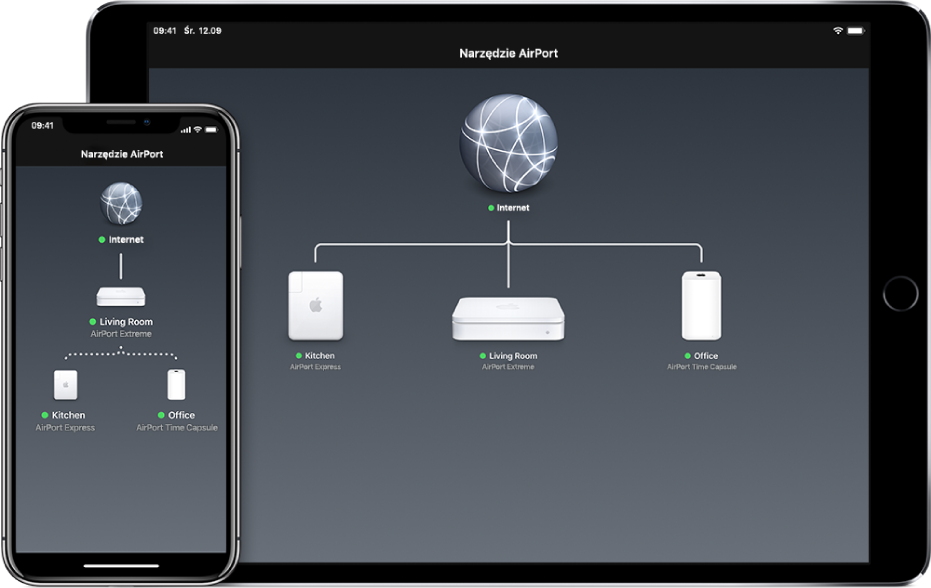The height and width of the screenshot is (588, 931).
Task: Tap the Internet label on the iPhone
Action: click(x=126, y=239)
